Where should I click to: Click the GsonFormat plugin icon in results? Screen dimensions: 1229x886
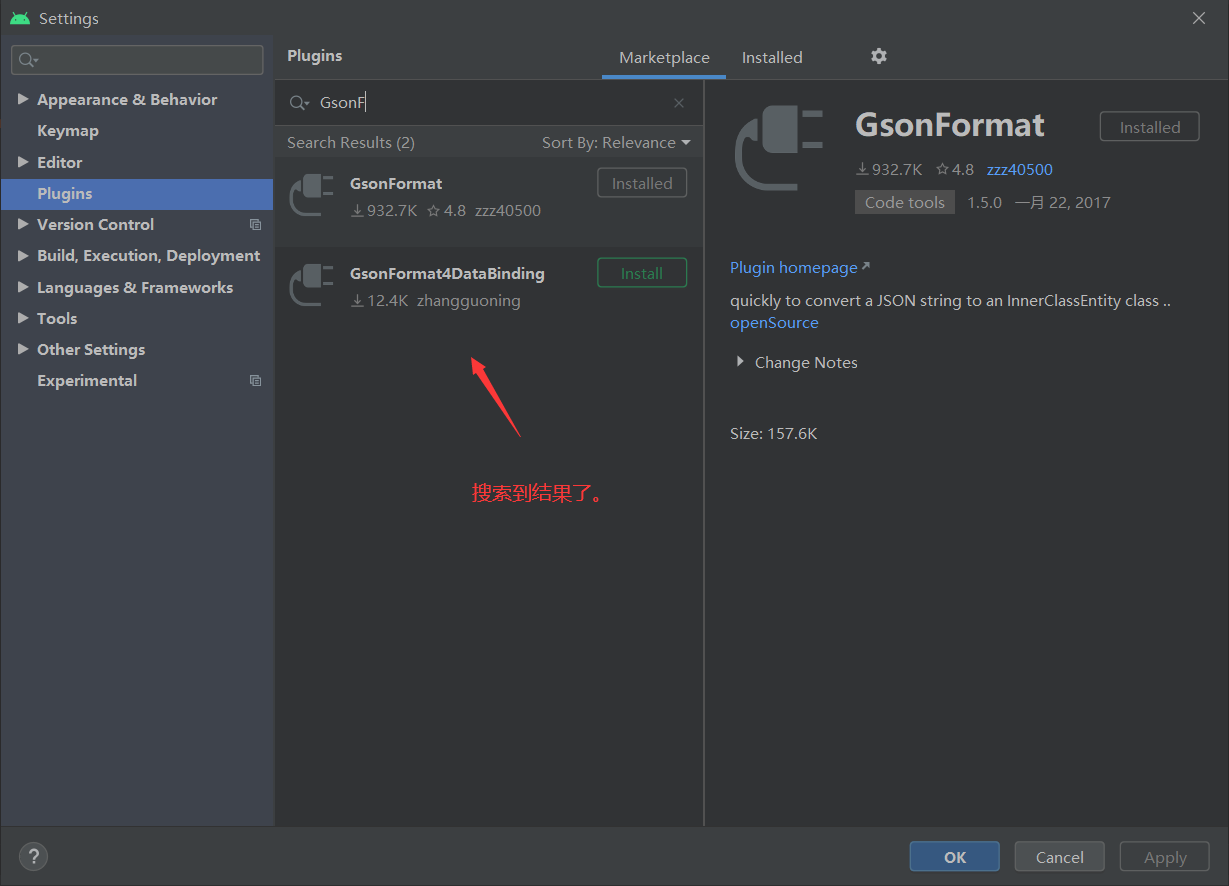click(311, 195)
